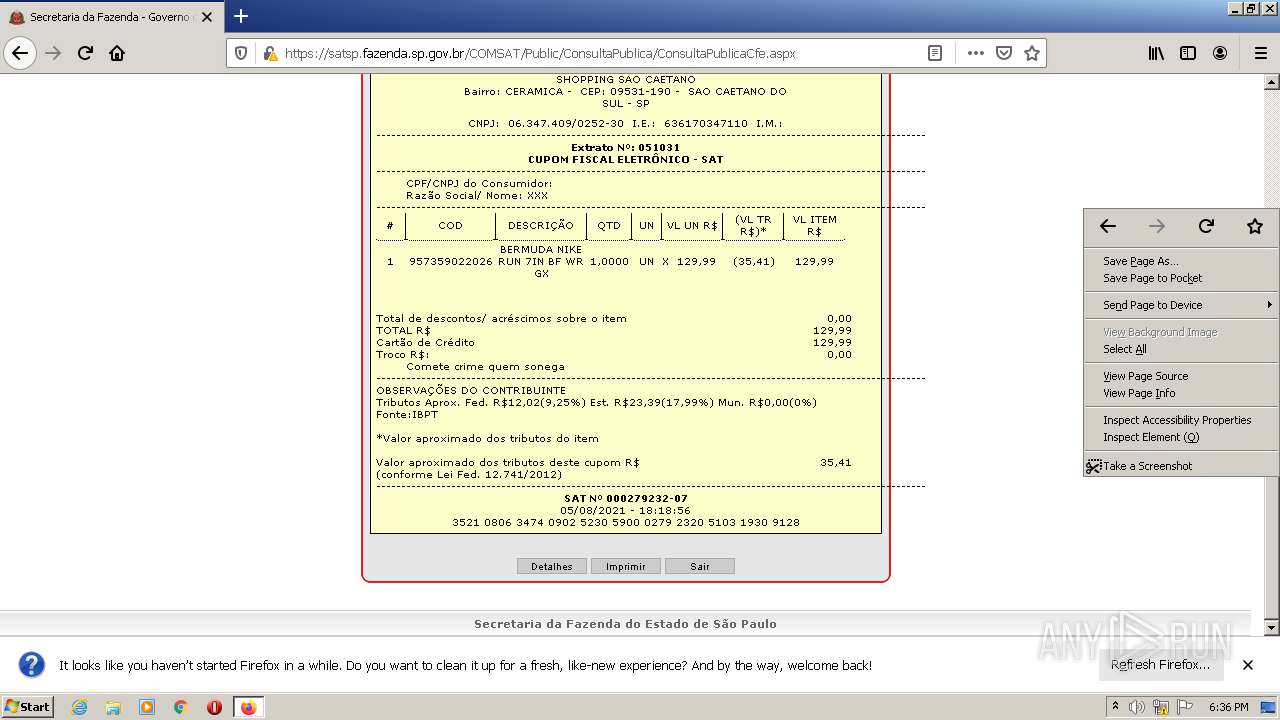Expand Send Page to Device submenu
Viewport: 1280px width, 720px height.
coord(1181,305)
